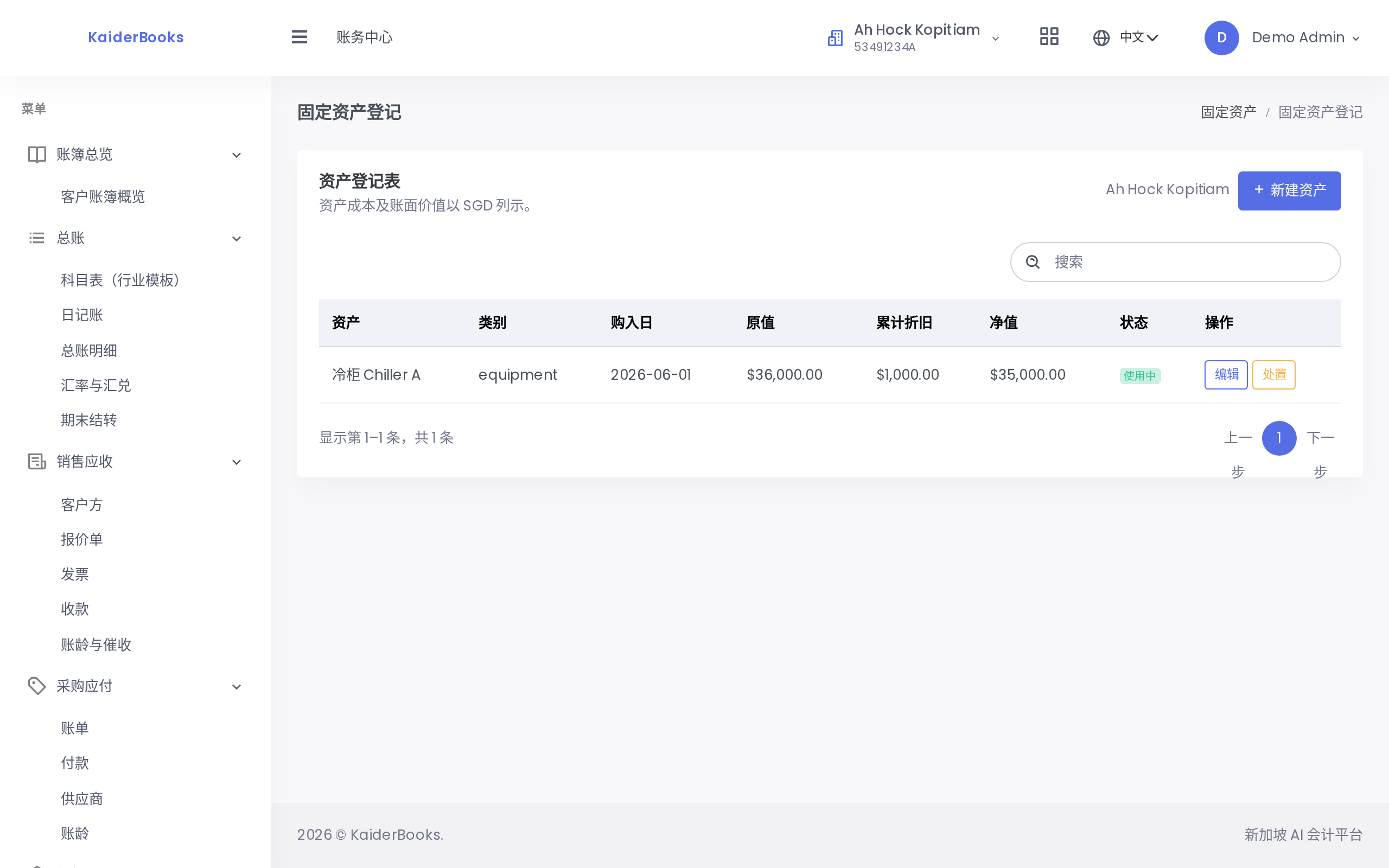This screenshot has height=868, width=1389.
Task: Focus the 搜索 input field
Action: click(x=1175, y=262)
